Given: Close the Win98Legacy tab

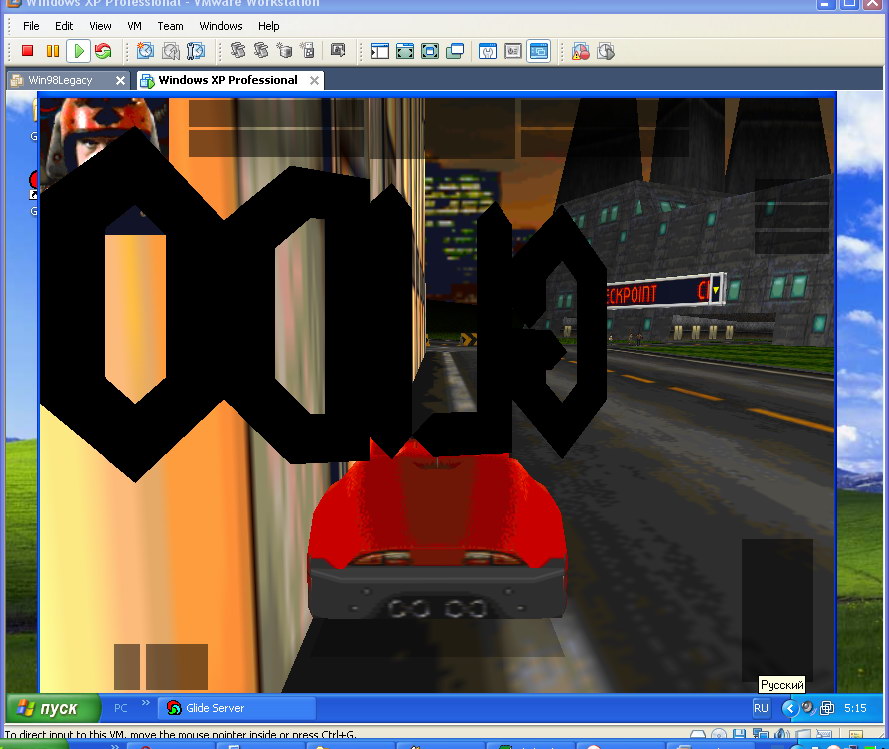Looking at the screenshot, I should tap(120, 81).
